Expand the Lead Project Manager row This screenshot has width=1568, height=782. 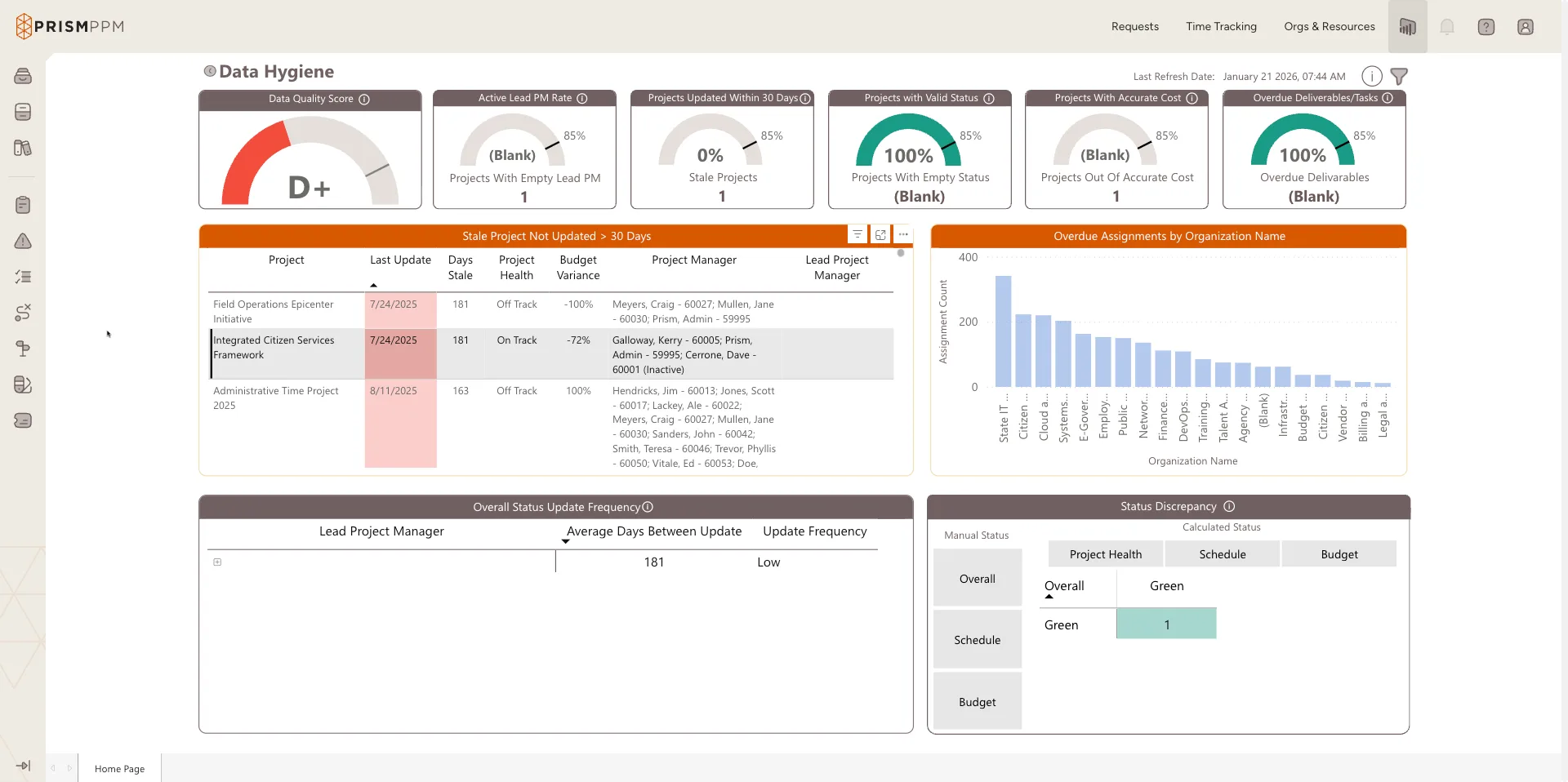pyautogui.click(x=217, y=562)
